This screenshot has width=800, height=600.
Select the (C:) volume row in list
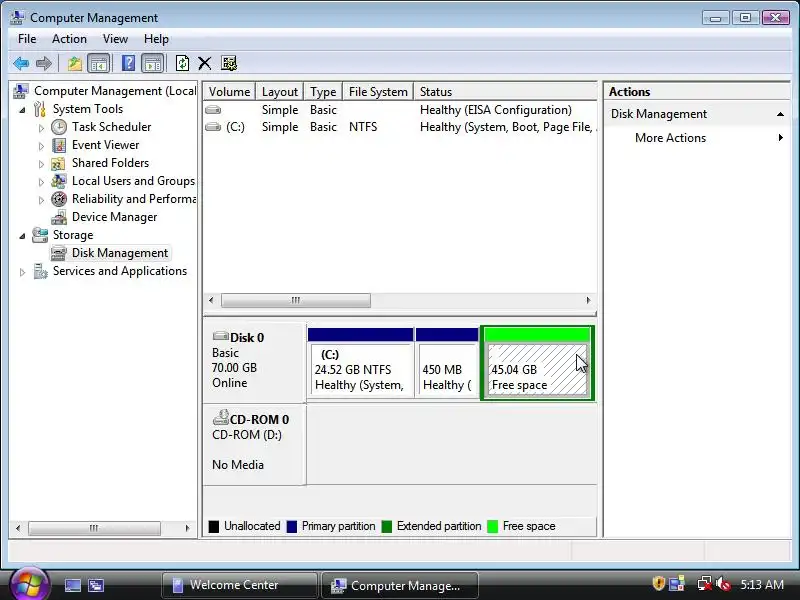[400, 127]
